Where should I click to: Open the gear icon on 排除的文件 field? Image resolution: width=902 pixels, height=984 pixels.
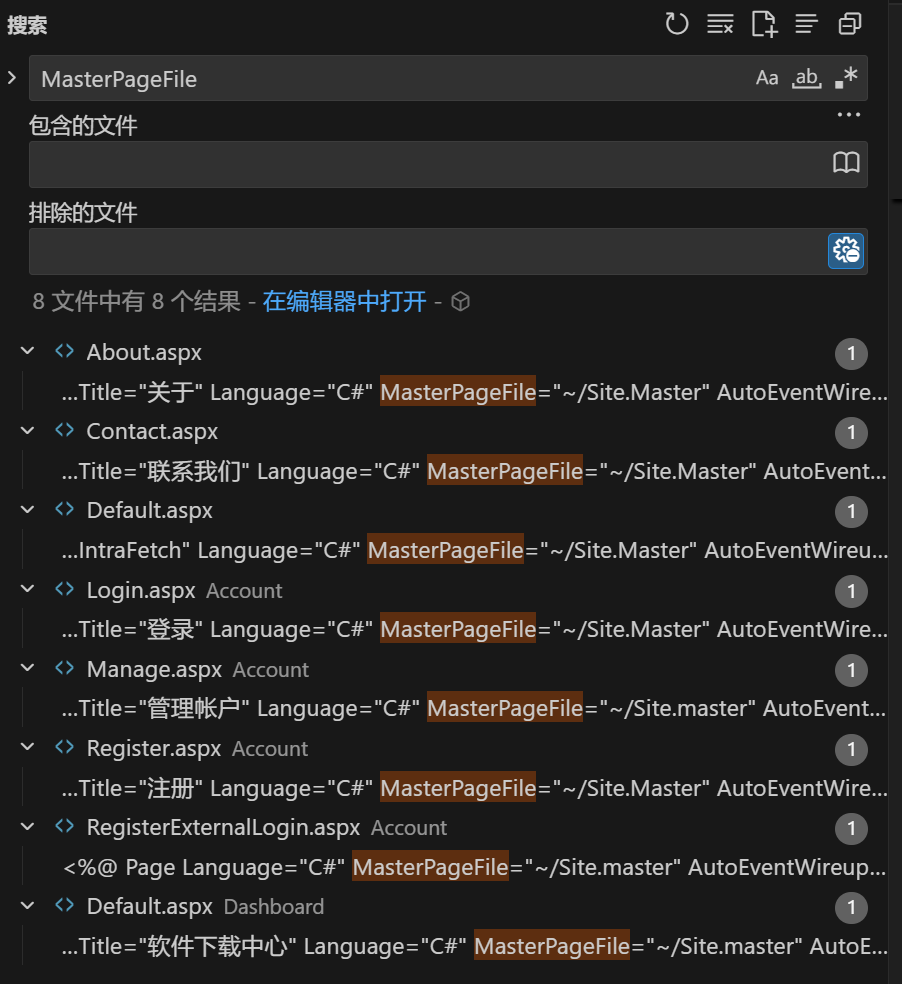coord(845,250)
